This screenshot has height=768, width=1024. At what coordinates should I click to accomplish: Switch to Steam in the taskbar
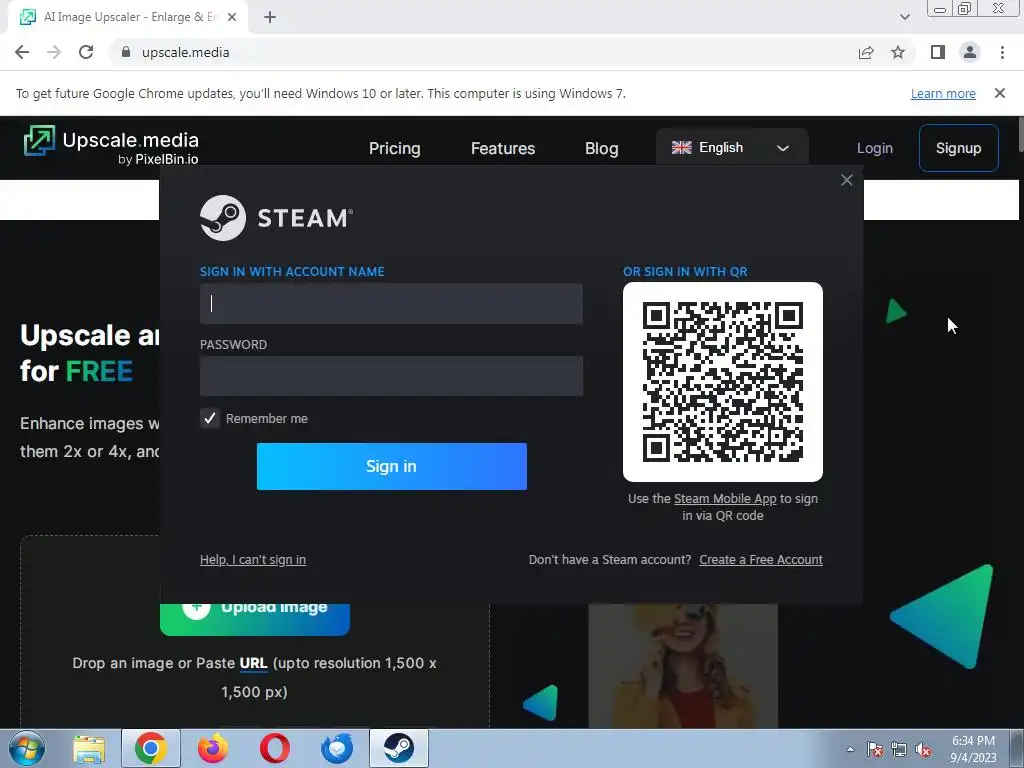click(x=399, y=748)
